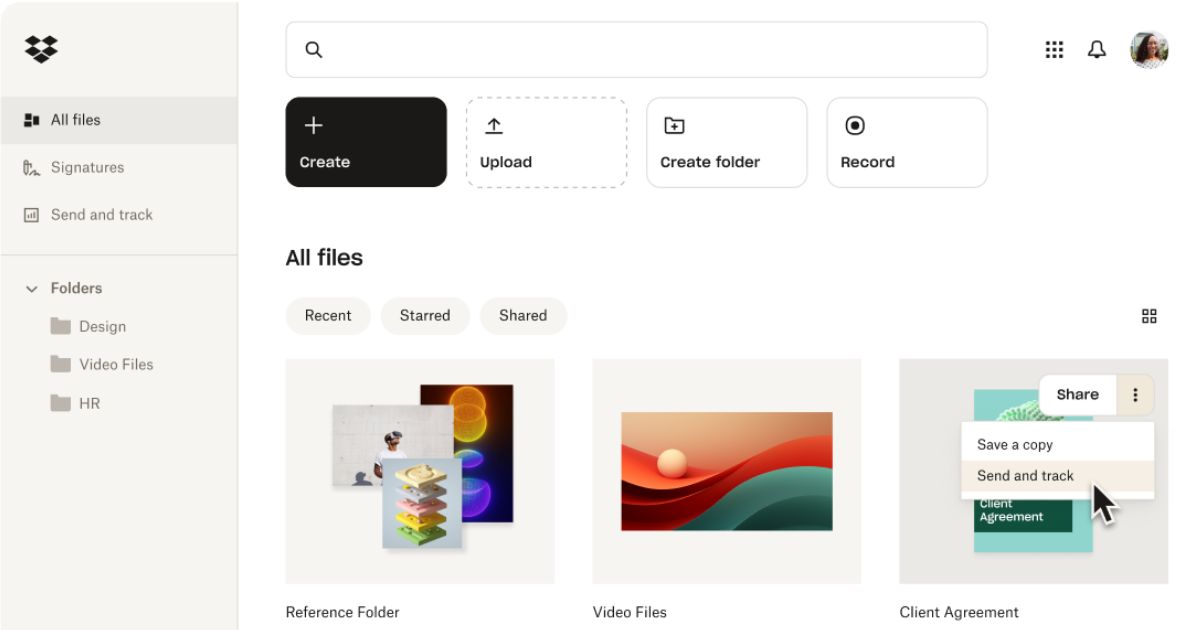This screenshot has width=1200, height=630.
Task: Click the Signatures pen icon in sidebar
Action: [x=31, y=168]
